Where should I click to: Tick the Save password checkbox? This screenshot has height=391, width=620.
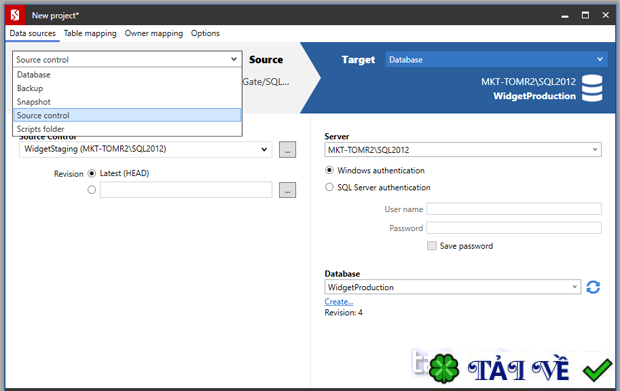432,246
